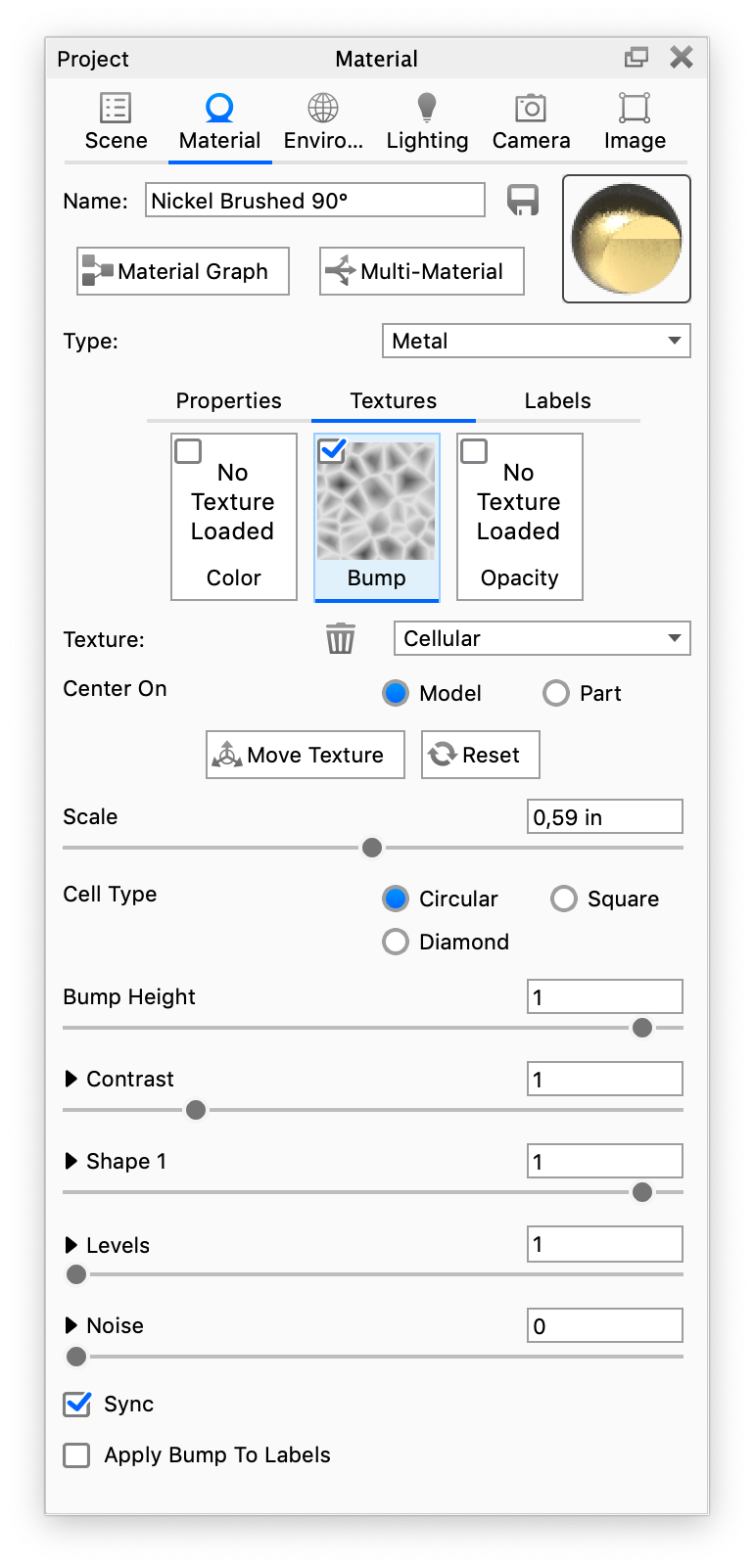Screen dimensions: 754x1568
Task: Click the Noise slider handle
Action: (76, 1357)
